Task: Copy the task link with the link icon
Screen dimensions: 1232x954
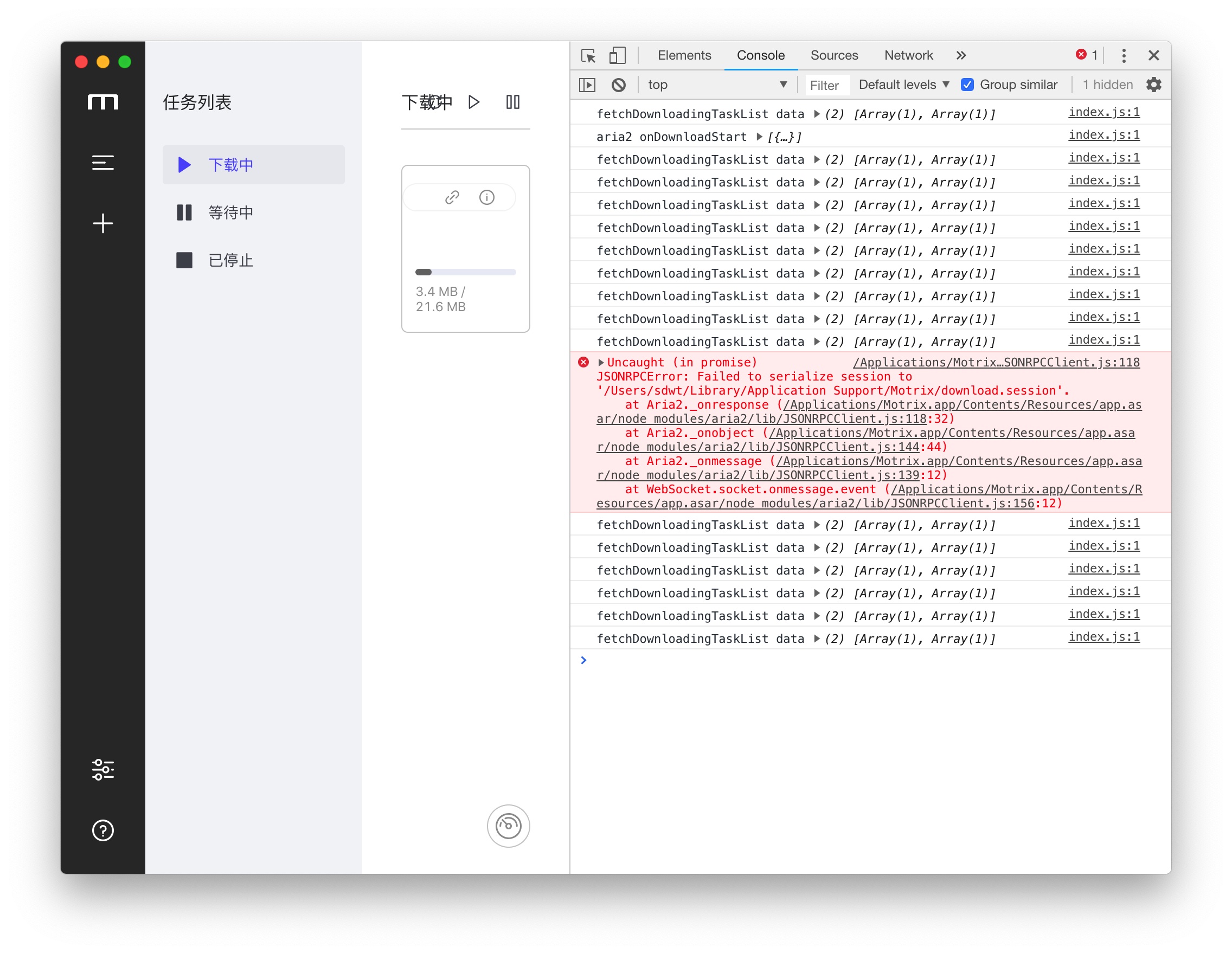Action: click(x=452, y=197)
